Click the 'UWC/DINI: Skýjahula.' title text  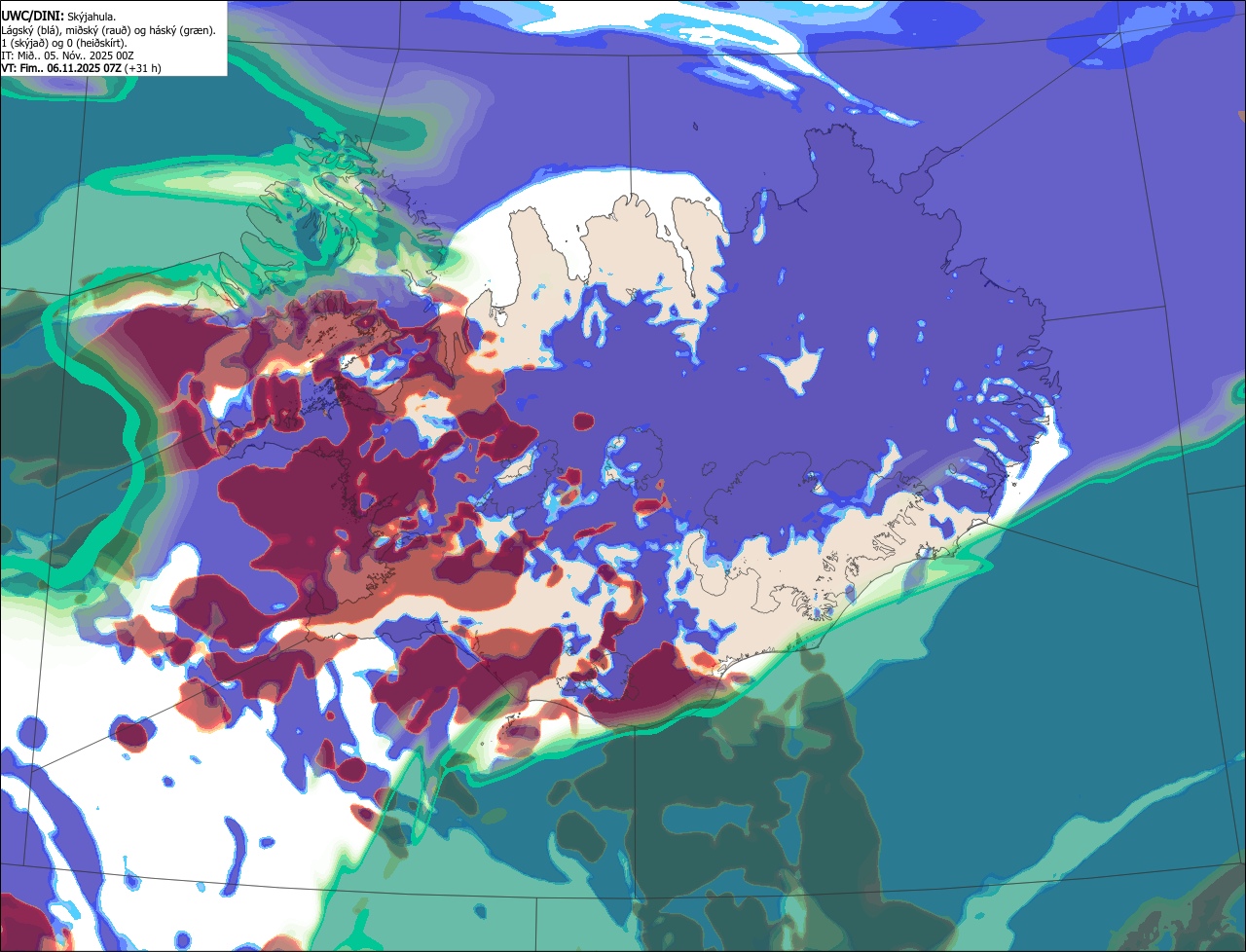coord(58,17)
